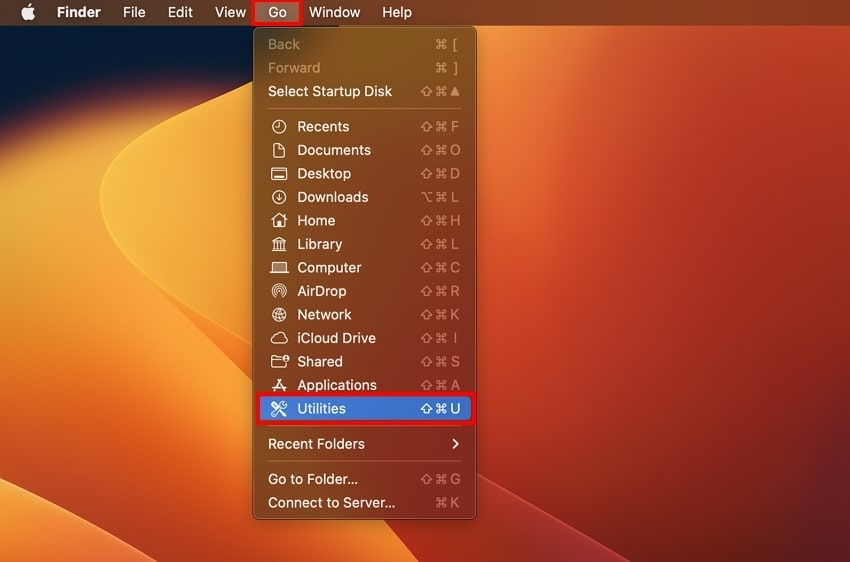The image size is (850, 562).
Task: Click the Utilities tools icon
Action: point(279,409)
